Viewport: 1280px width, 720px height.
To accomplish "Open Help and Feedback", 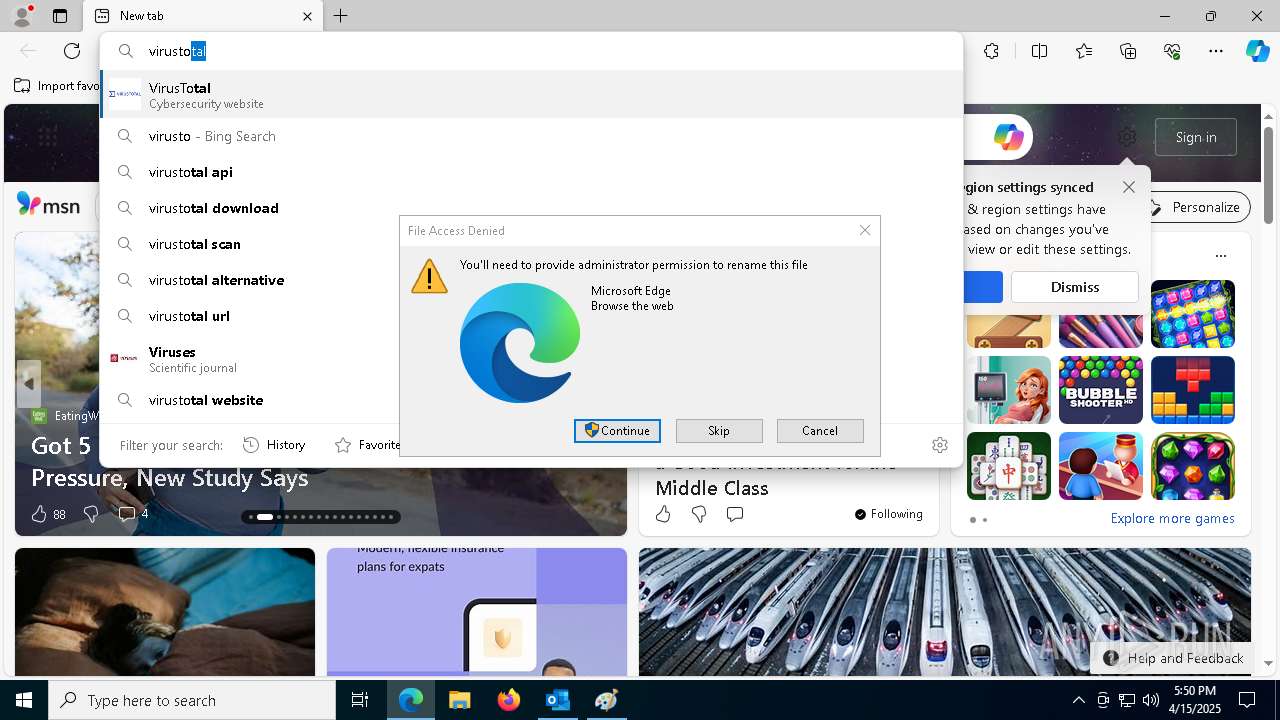I will pyautogui.click(x=1174, y=658).
